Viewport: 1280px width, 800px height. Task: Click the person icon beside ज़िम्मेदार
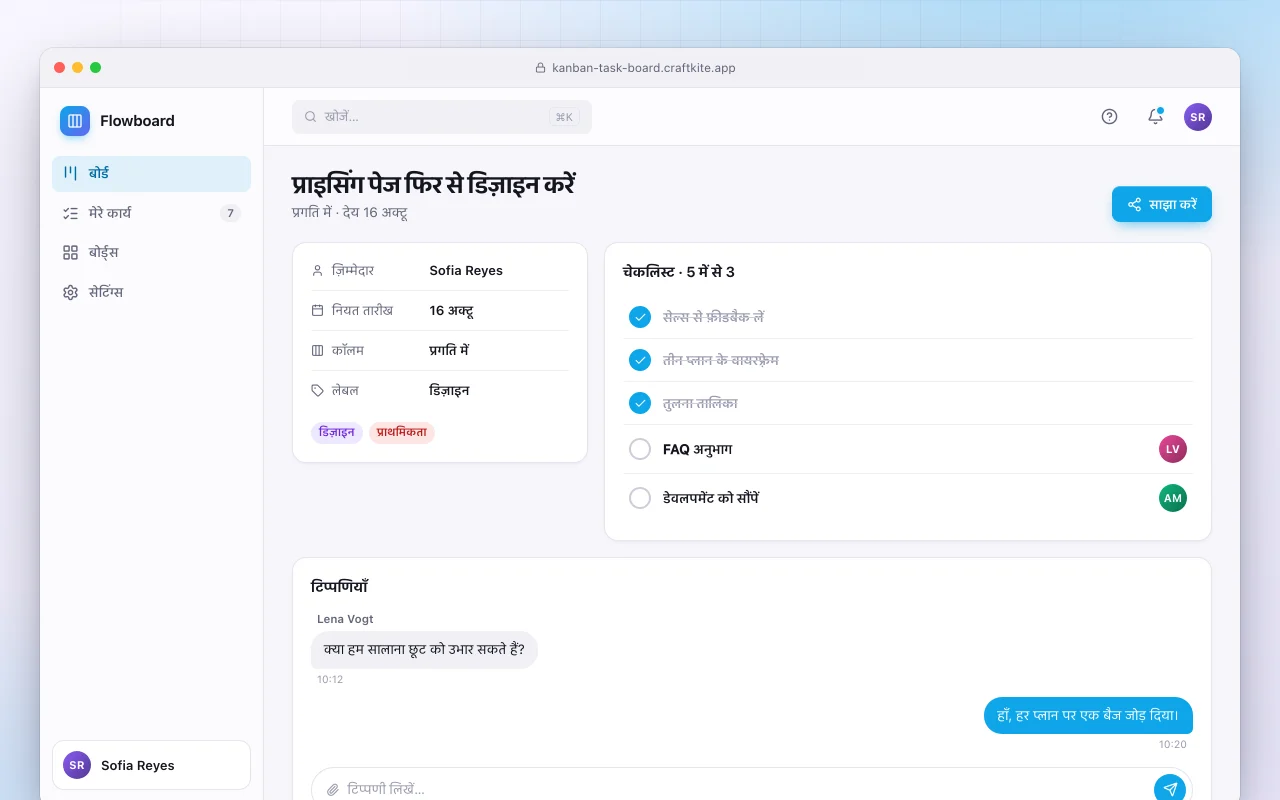coord(318,271)
